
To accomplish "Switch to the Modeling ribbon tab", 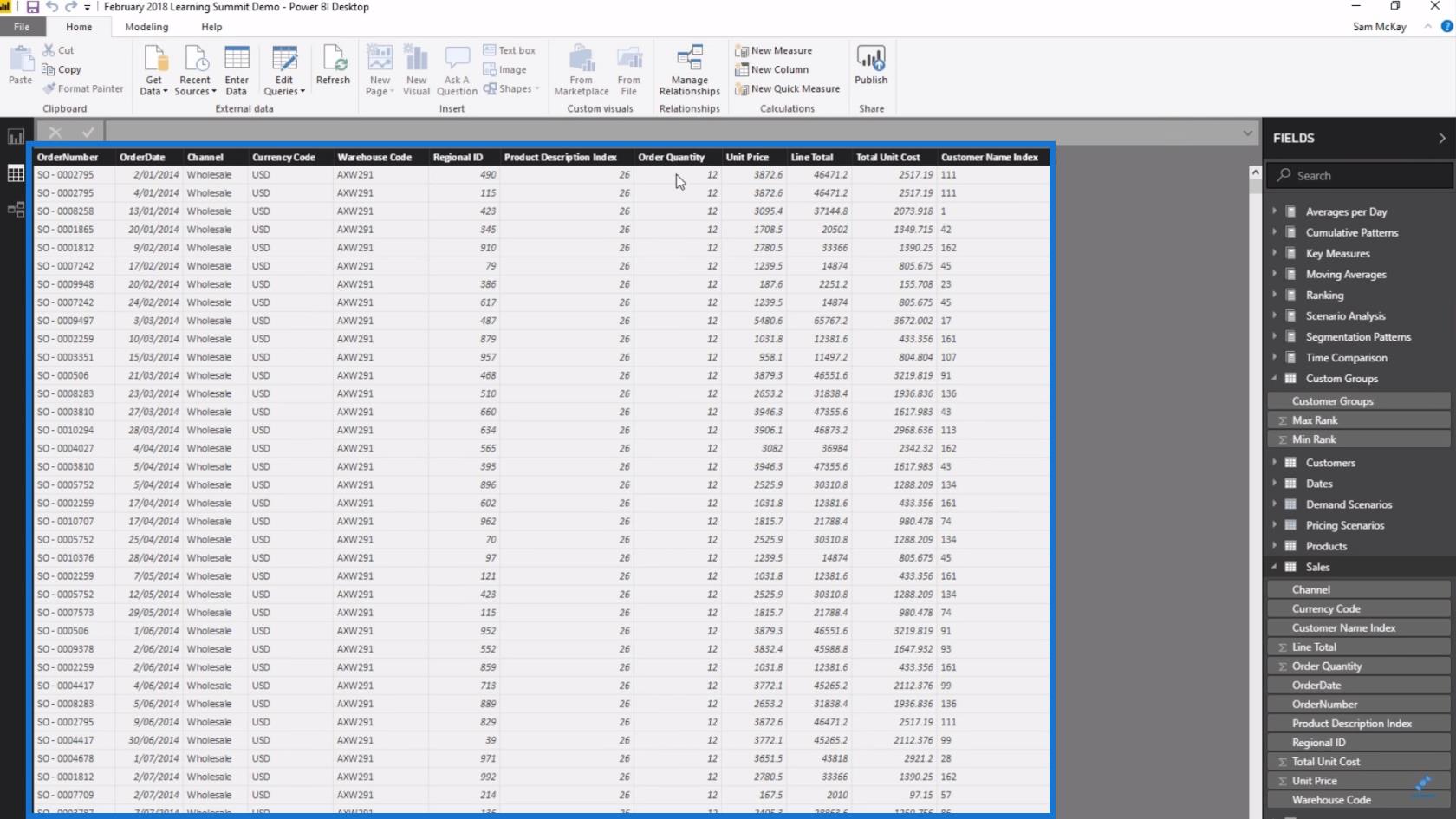I will tap(146, 27).
